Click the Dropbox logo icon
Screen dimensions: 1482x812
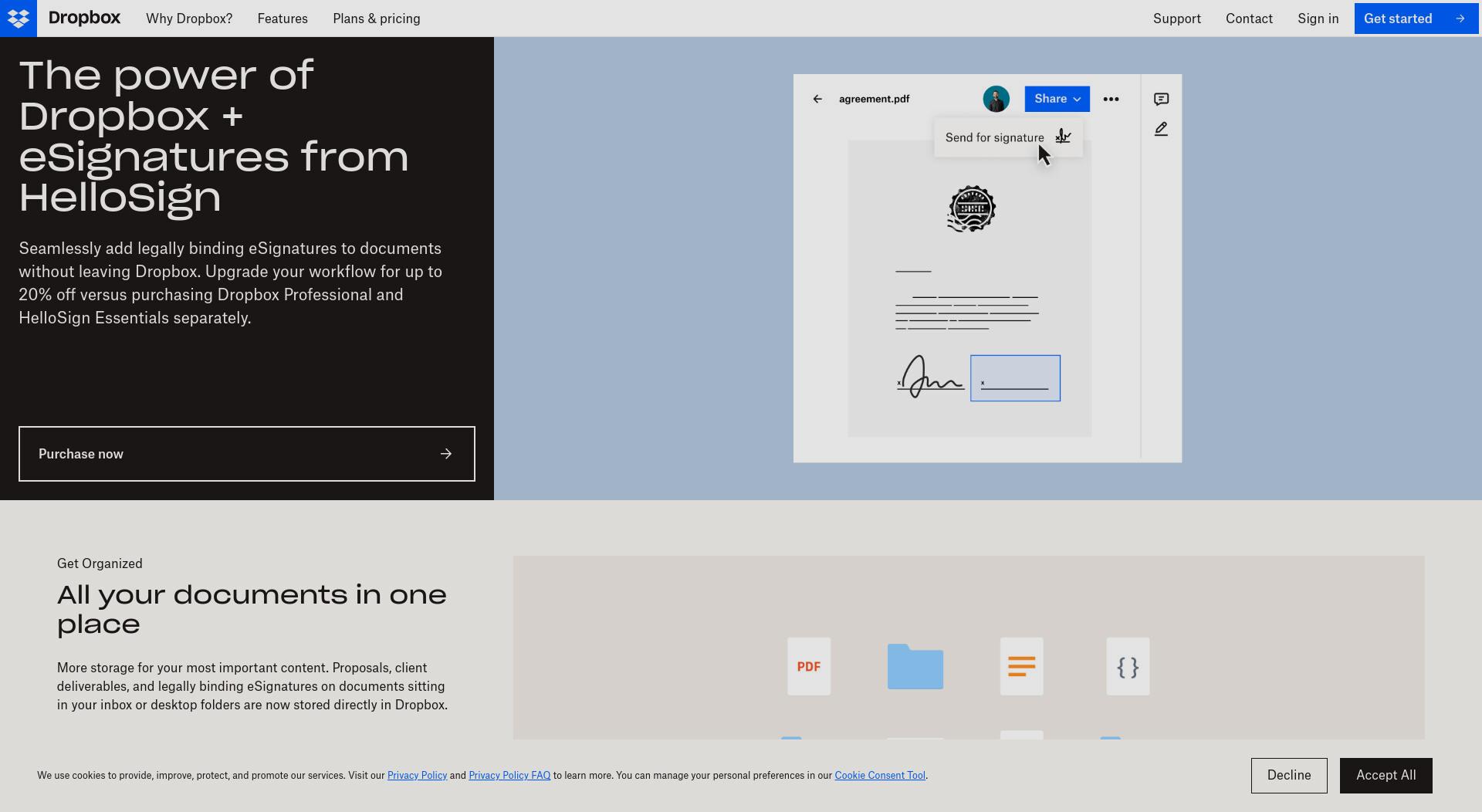coord(19,19)
